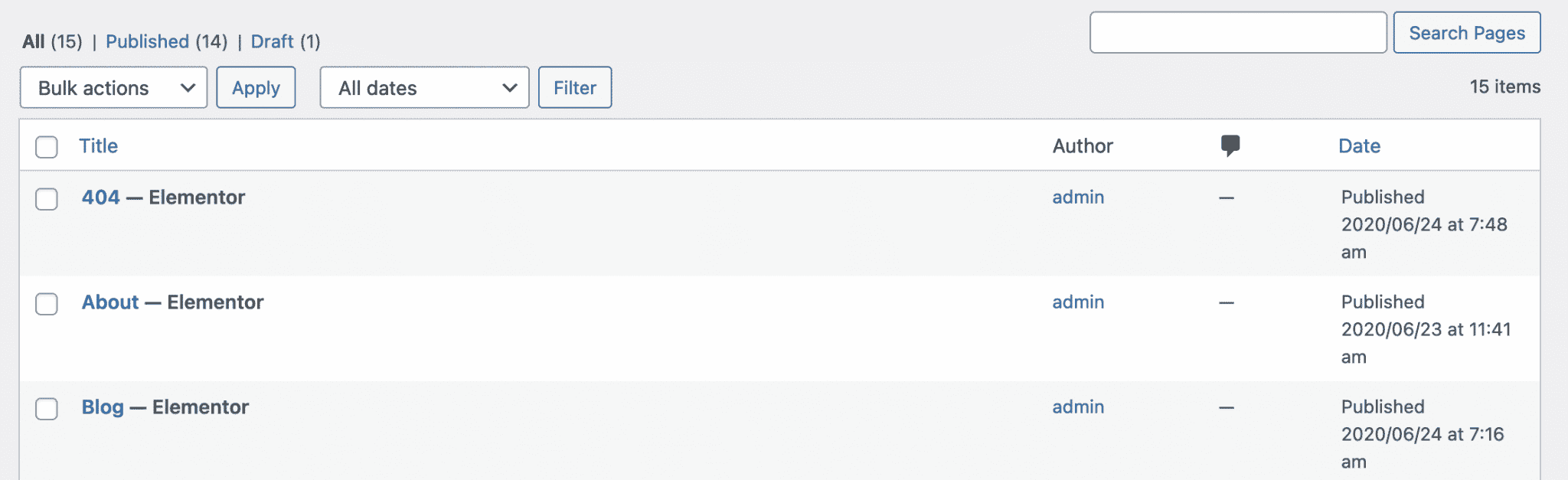Show all 15 pages
The image size is (1568, 480).
tap(33, 41)
